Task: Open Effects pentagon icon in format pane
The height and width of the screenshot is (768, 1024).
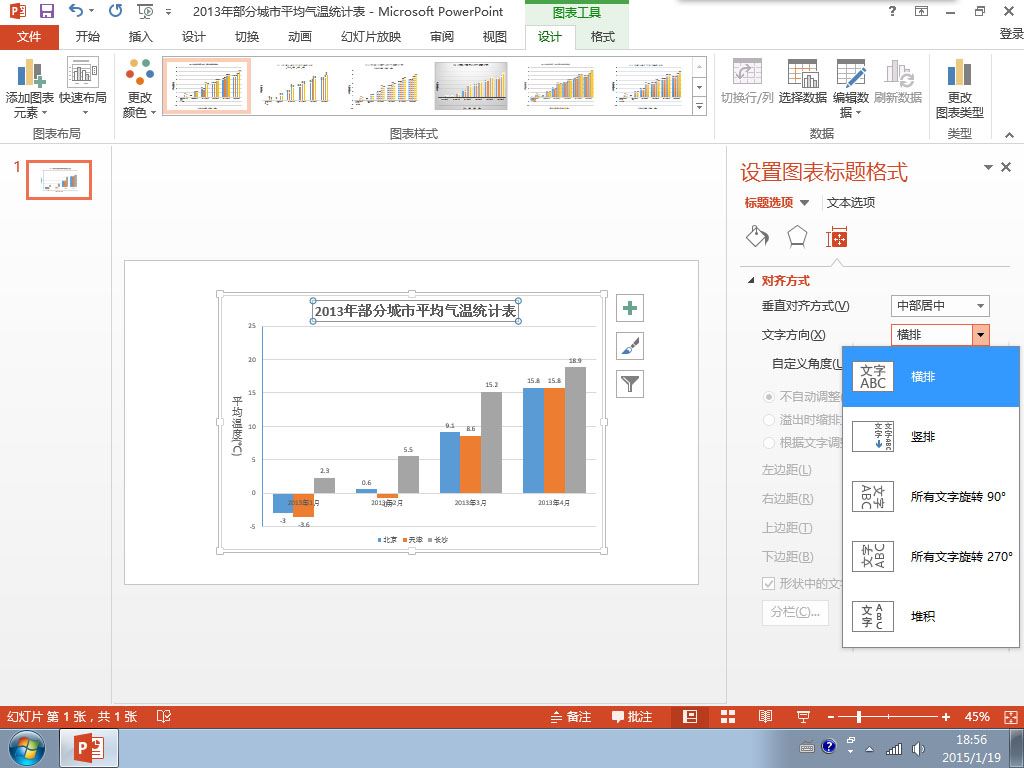Action: (x=797, y=237)
